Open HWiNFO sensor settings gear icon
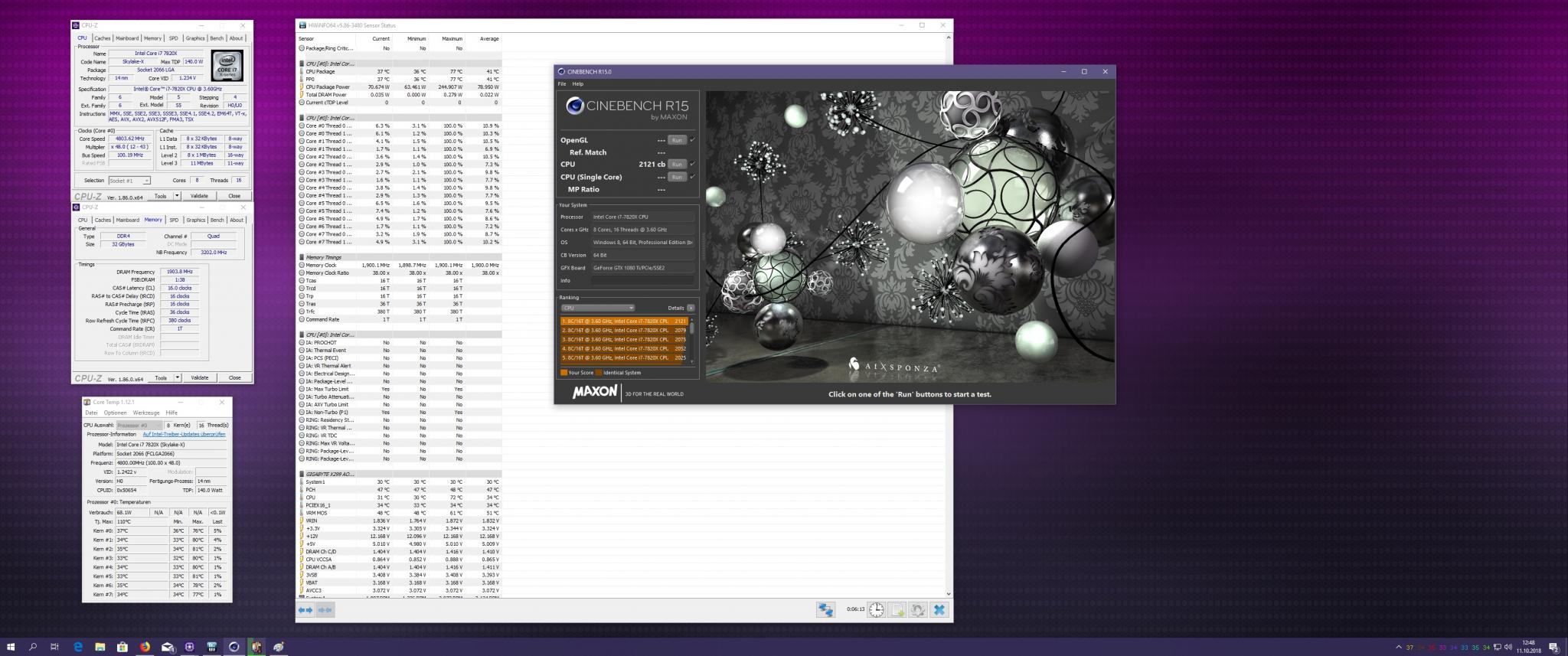Screen dimensions: 1568x656 point(918,609)
